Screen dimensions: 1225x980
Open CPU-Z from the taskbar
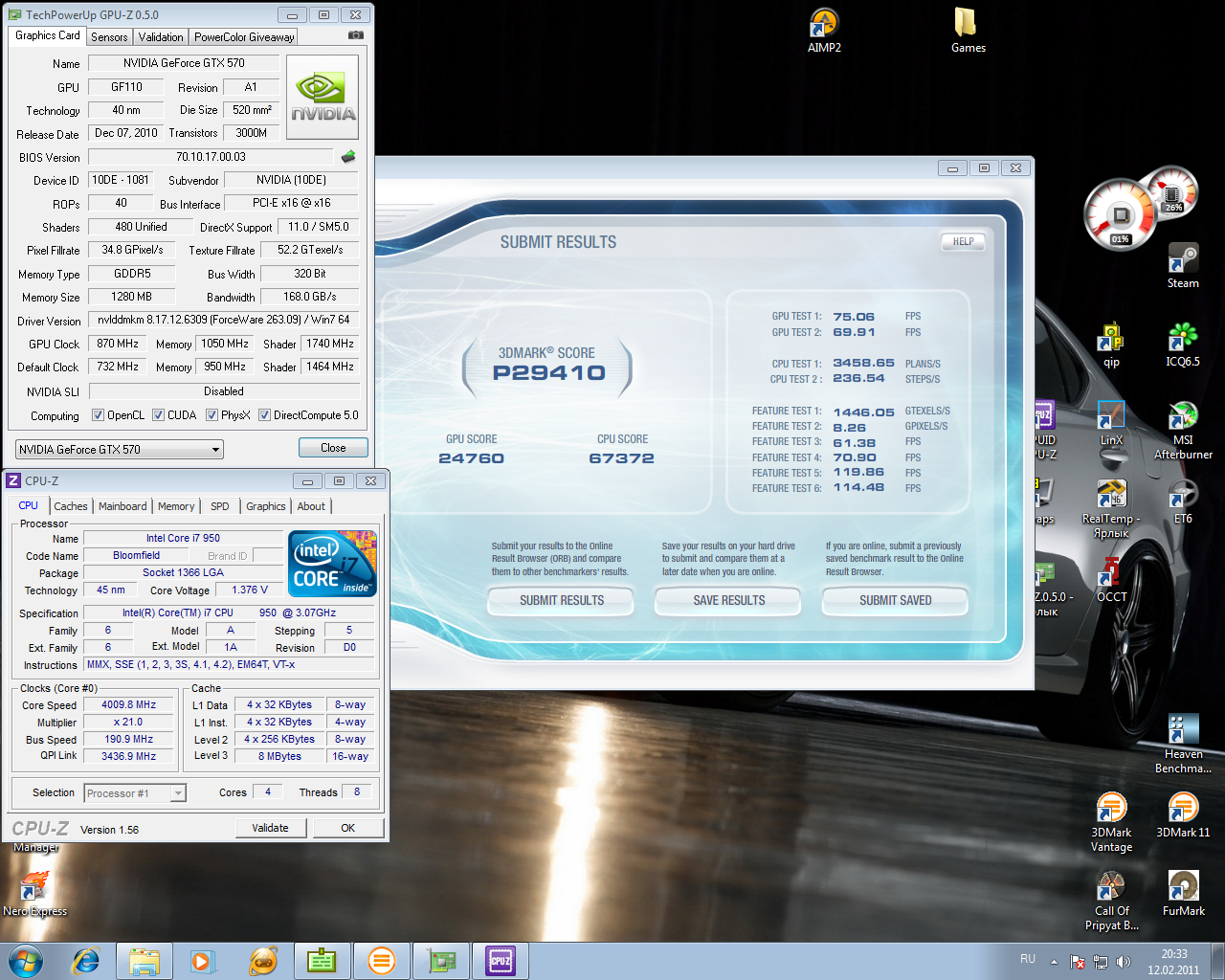501,960
